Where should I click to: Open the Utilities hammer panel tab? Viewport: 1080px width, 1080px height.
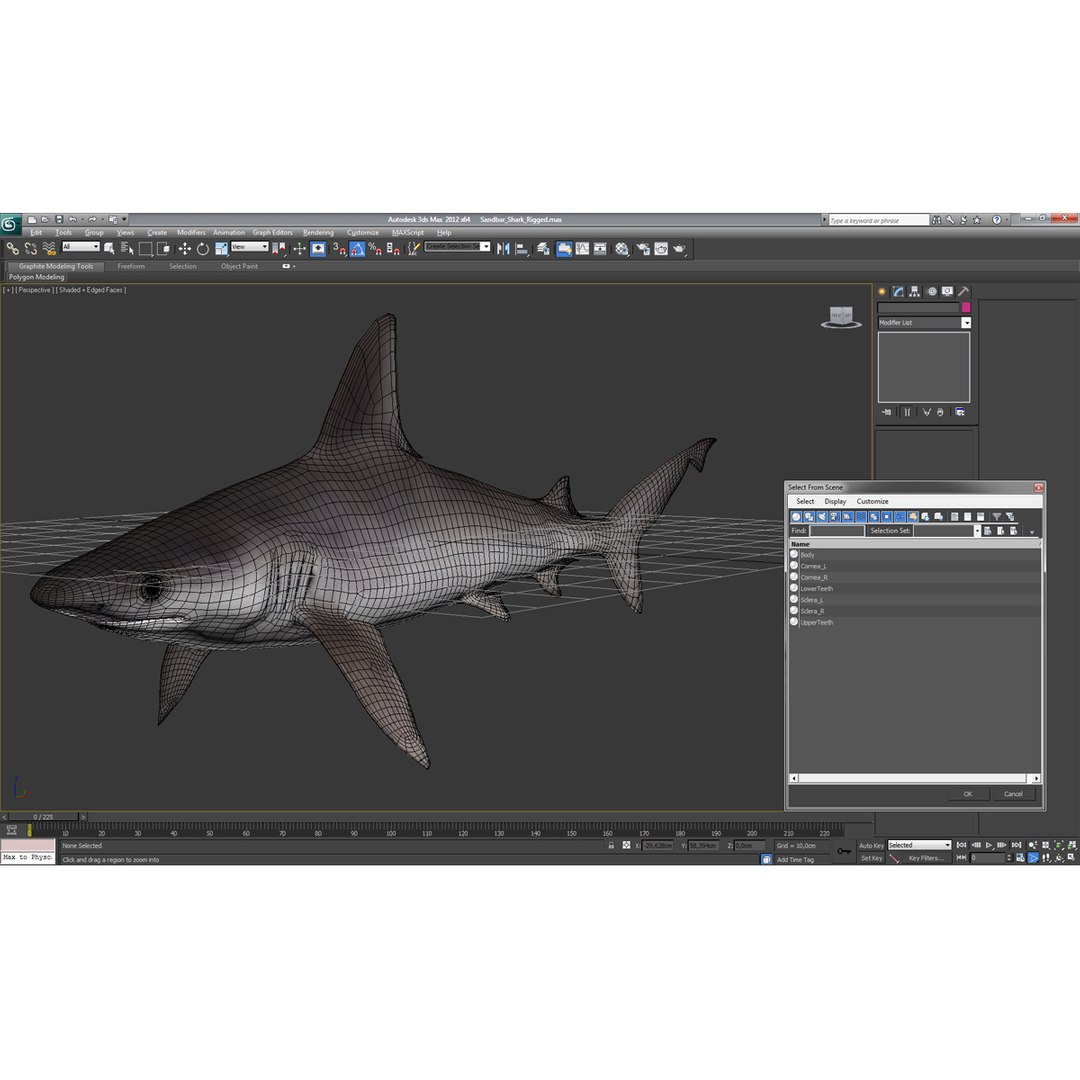964,291
